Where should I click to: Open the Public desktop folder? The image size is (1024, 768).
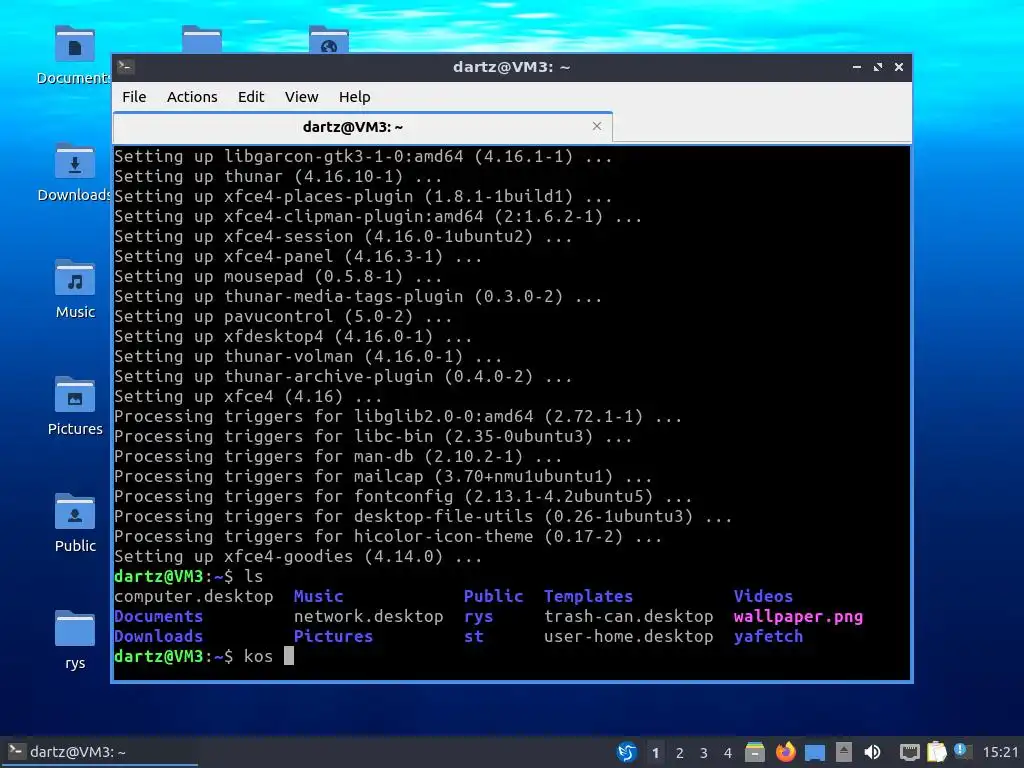[x=75, y=524]
